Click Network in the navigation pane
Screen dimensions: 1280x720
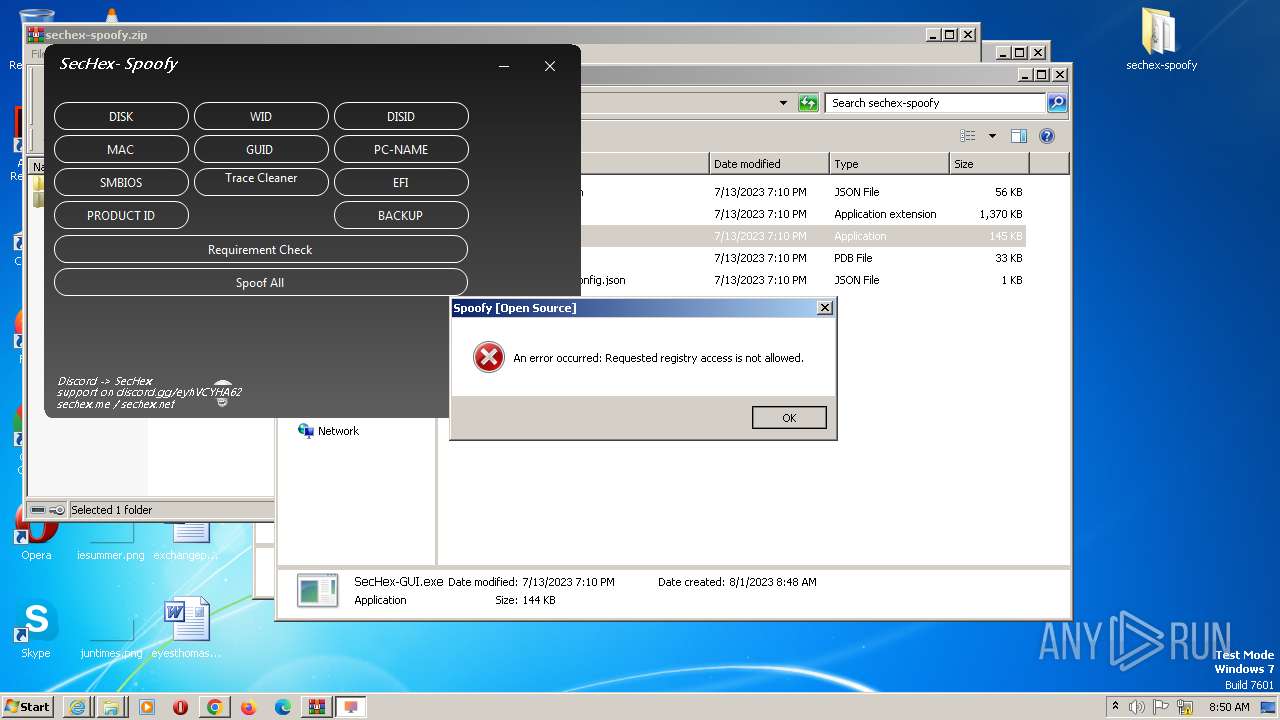338,431
